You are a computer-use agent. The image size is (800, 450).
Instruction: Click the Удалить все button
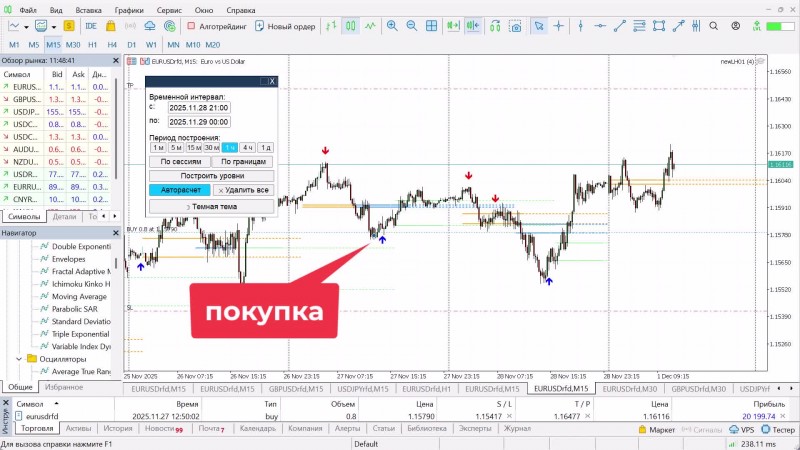point(243,190)
